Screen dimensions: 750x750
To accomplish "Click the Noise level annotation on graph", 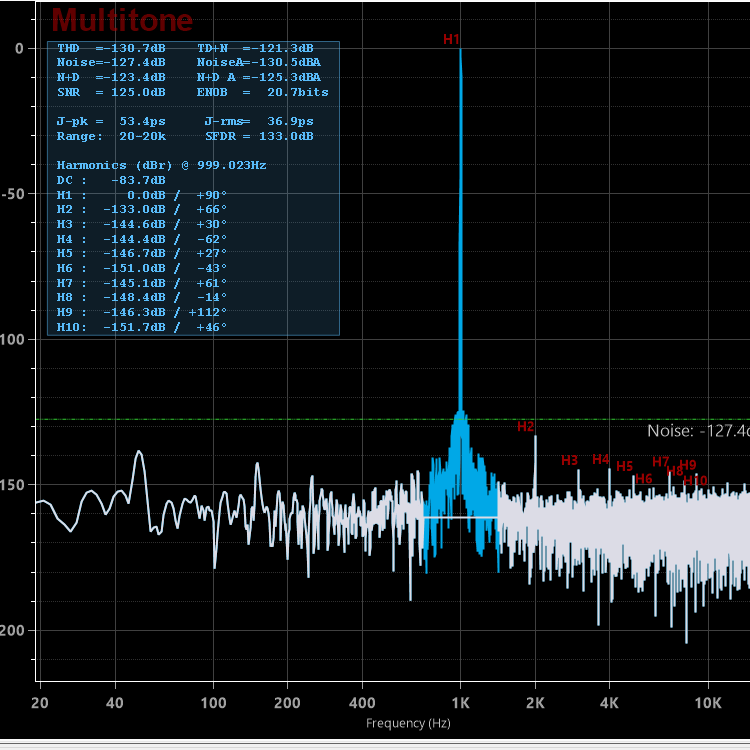I will [697, 431].
